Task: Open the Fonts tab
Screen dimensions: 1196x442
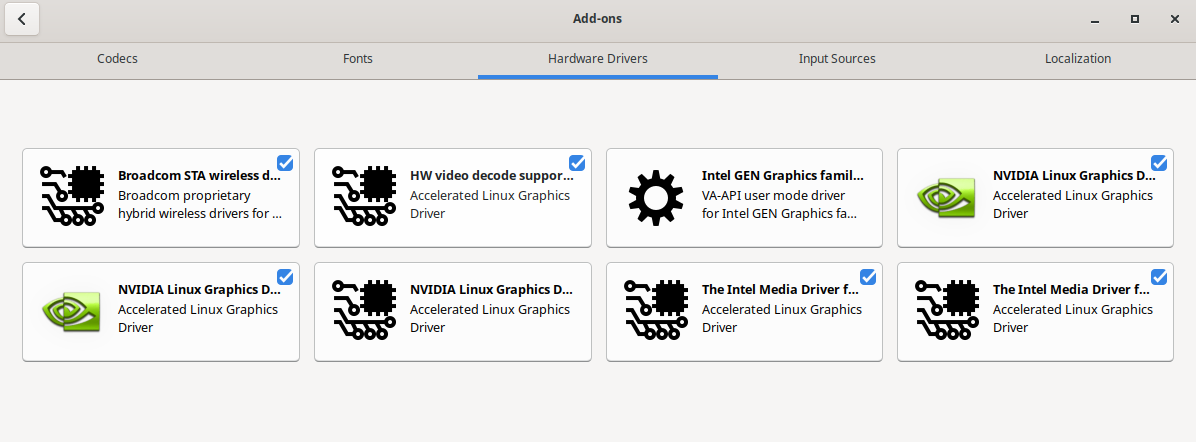Action: (358, 59)
